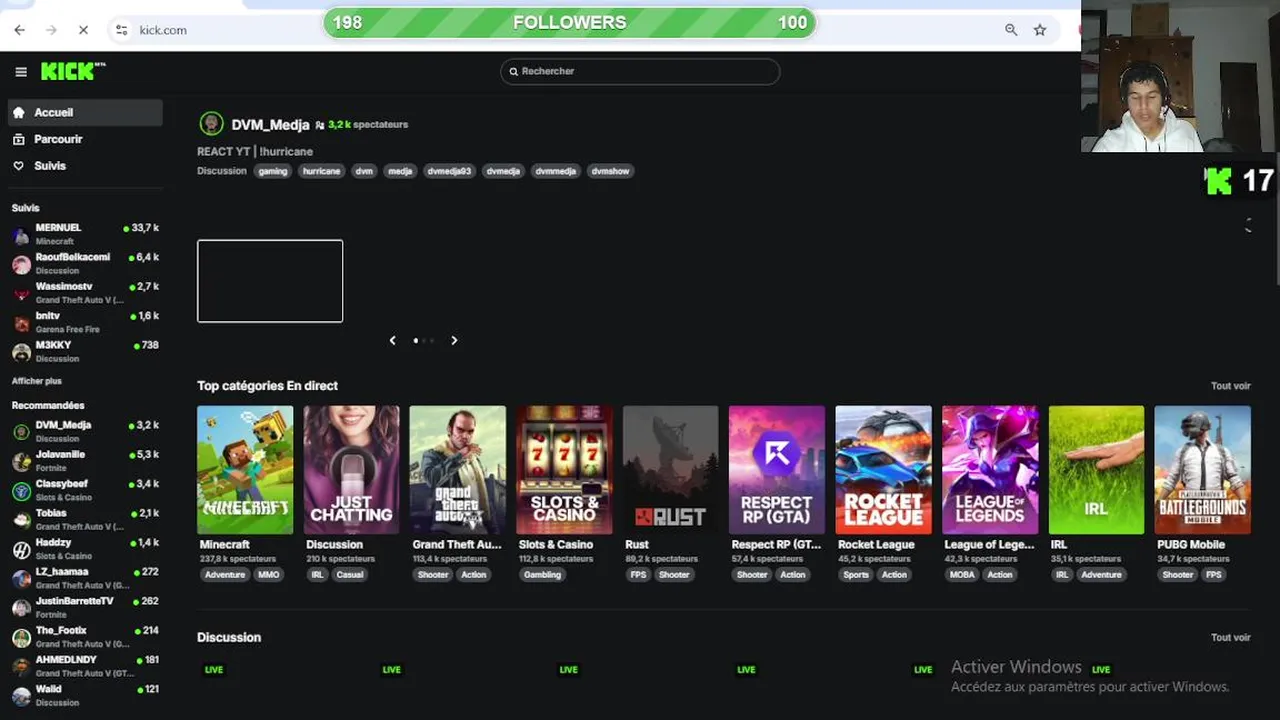
Task: Select the dvmshow tag
Action: pyautogui.click(x=610, y=171)
